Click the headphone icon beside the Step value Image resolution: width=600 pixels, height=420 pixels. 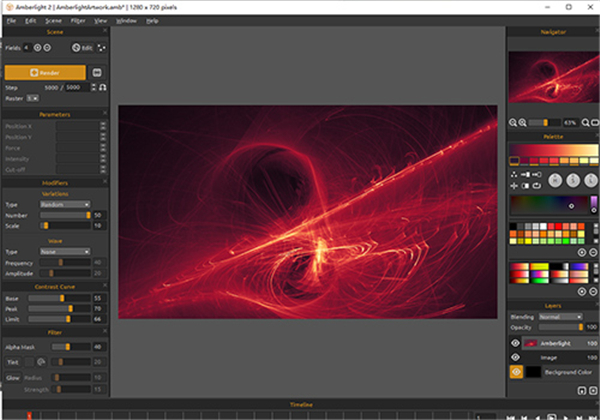(101, 88)
